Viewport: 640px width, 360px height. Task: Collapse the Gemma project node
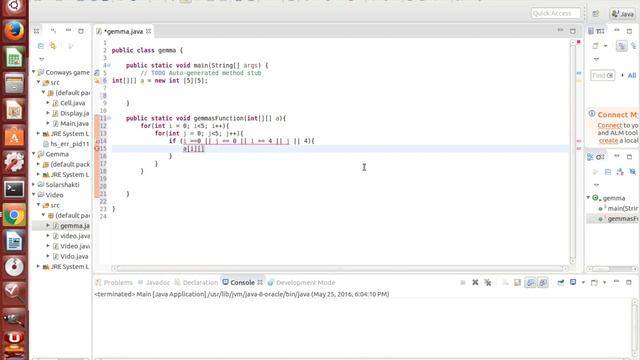(x=34, y=154)
